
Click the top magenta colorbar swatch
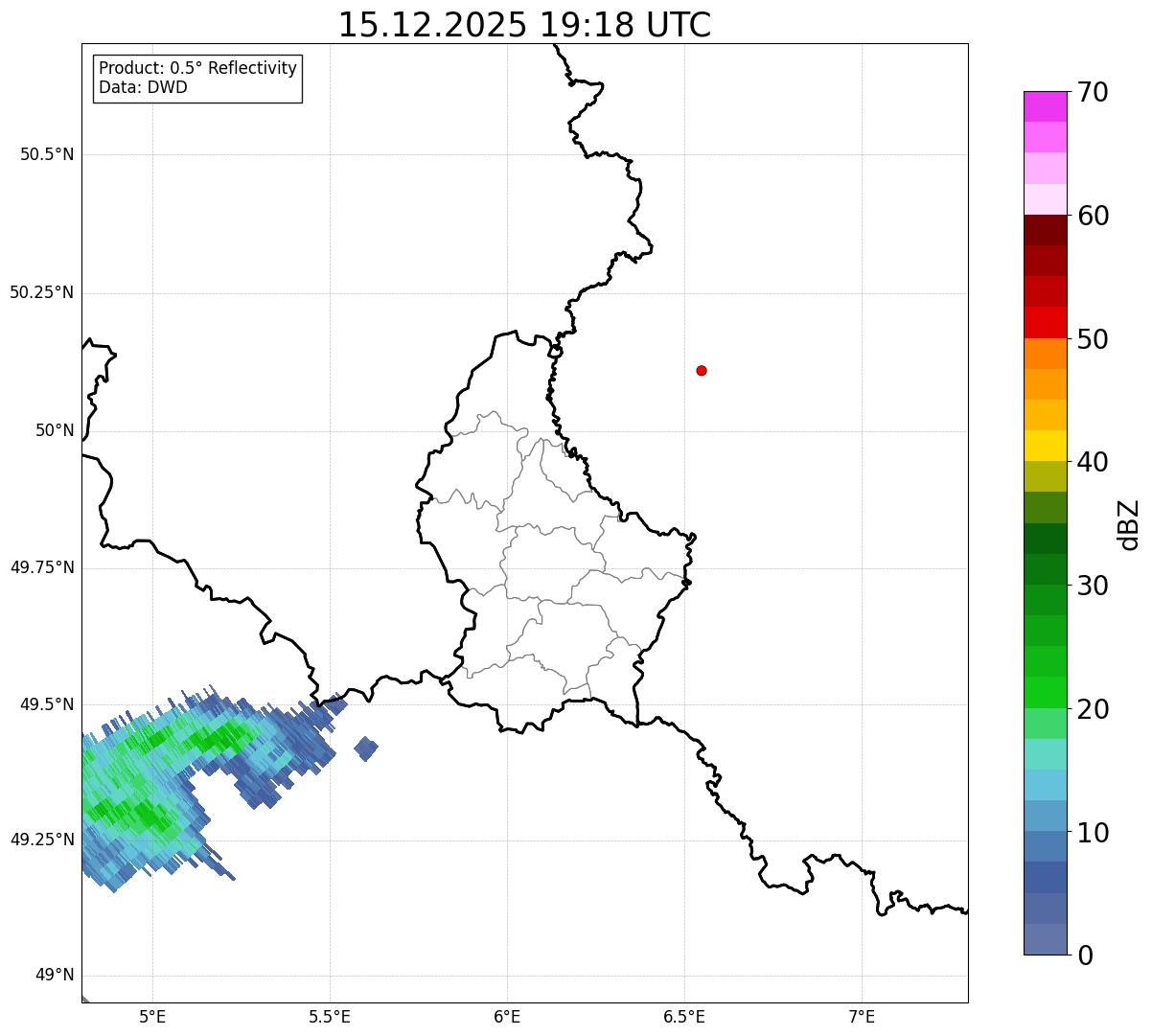coord(1045,106)
